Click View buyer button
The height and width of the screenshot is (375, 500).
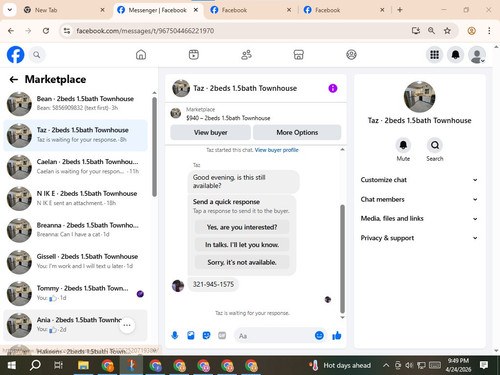tap(211, 132)
